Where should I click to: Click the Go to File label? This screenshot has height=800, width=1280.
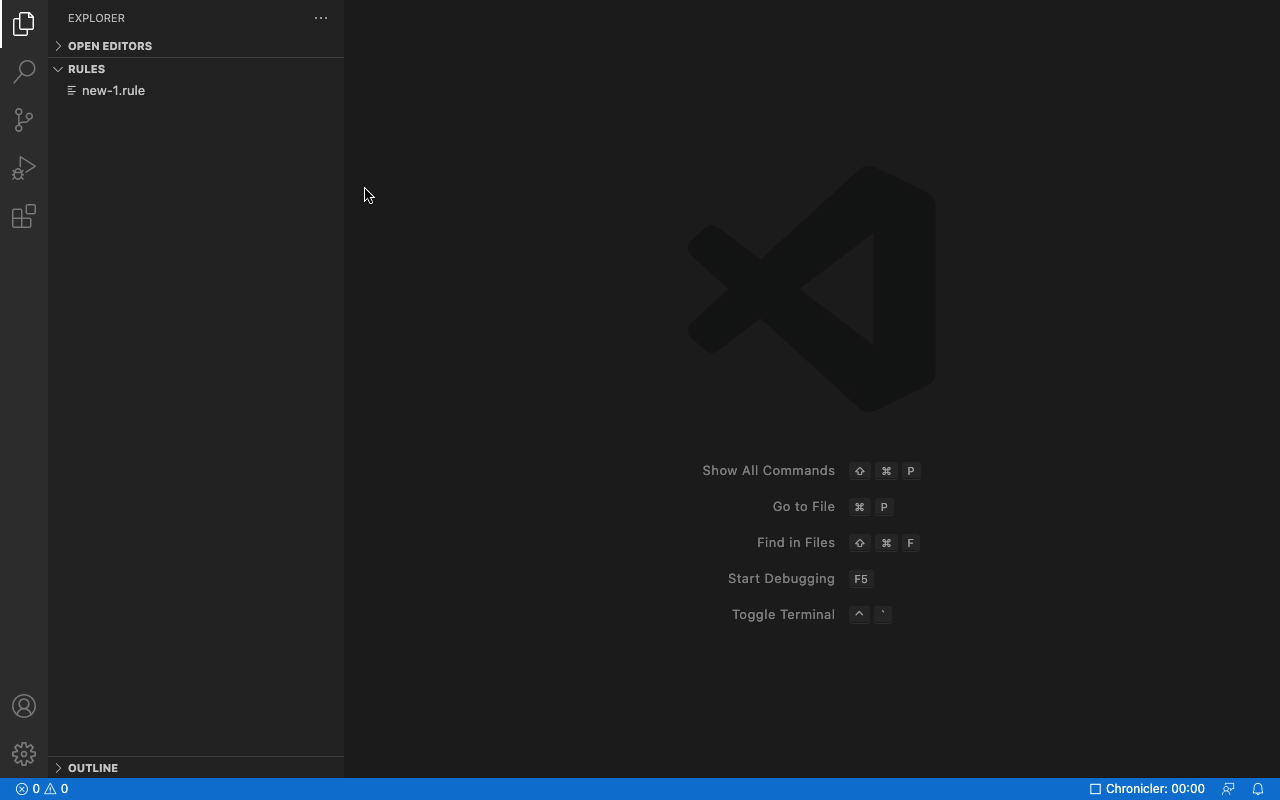pyautogui.click(x=803, y=507)
